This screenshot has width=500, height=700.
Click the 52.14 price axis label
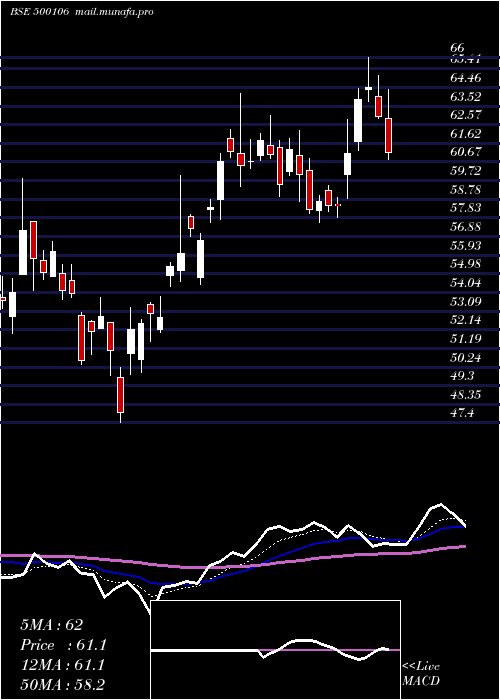(x=466, y=319)
